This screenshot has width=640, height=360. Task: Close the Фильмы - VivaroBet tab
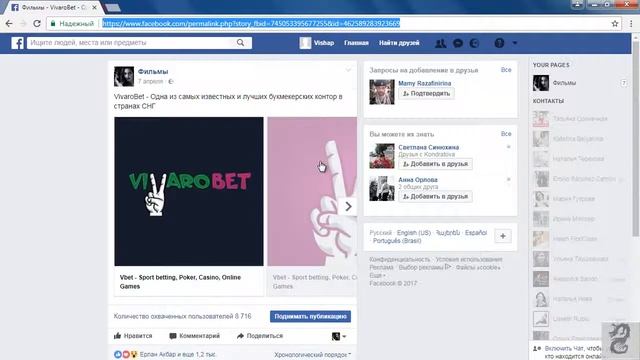click(x=94, y=7)
